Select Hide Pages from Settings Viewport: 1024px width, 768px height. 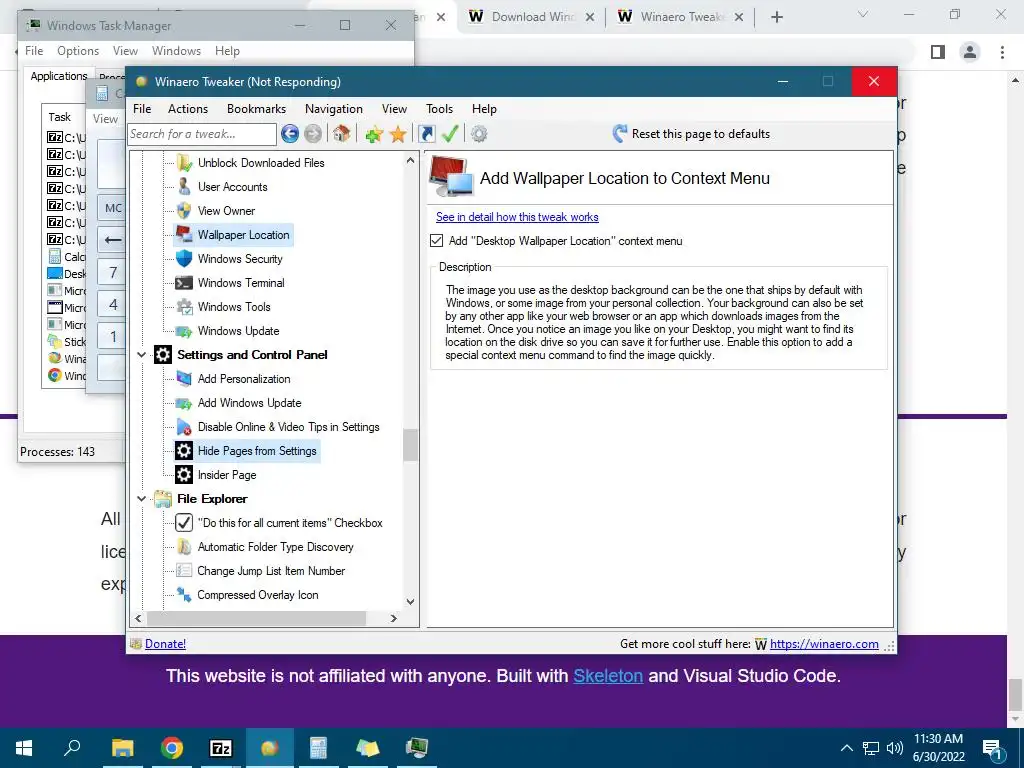[x=257, y=451]
